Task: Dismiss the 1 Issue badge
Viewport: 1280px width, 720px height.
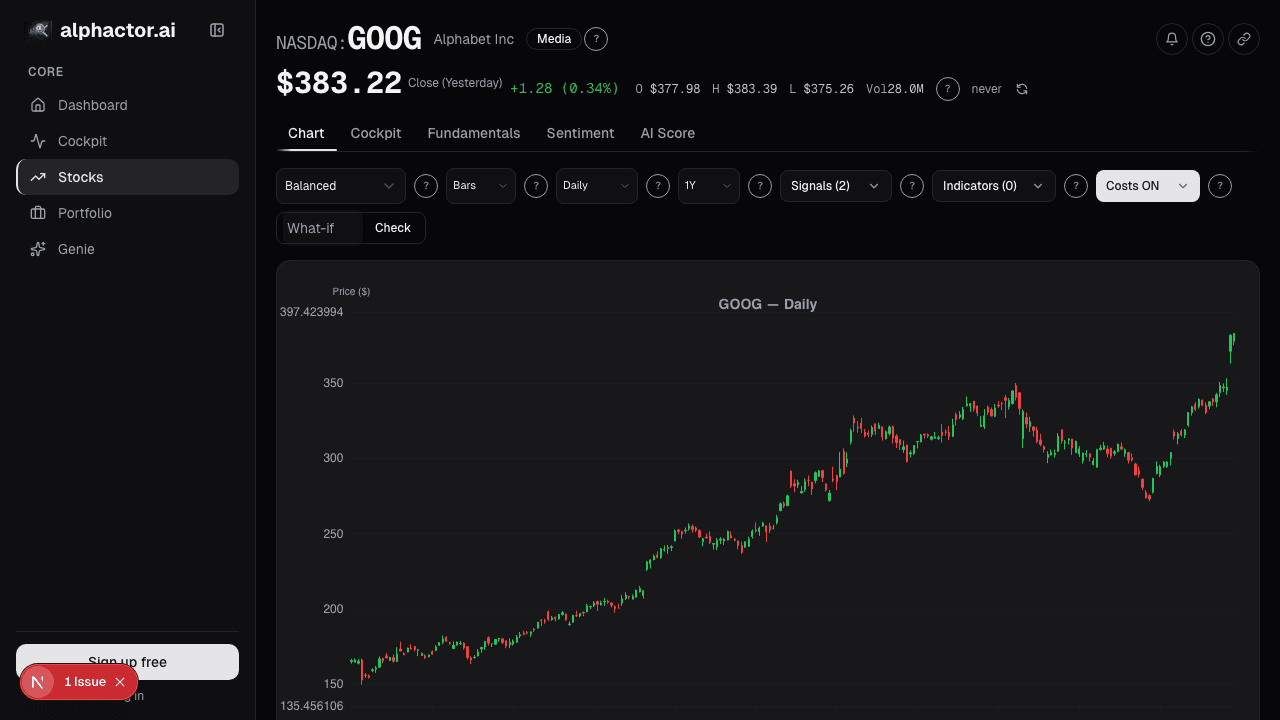Action: point(120,682)
